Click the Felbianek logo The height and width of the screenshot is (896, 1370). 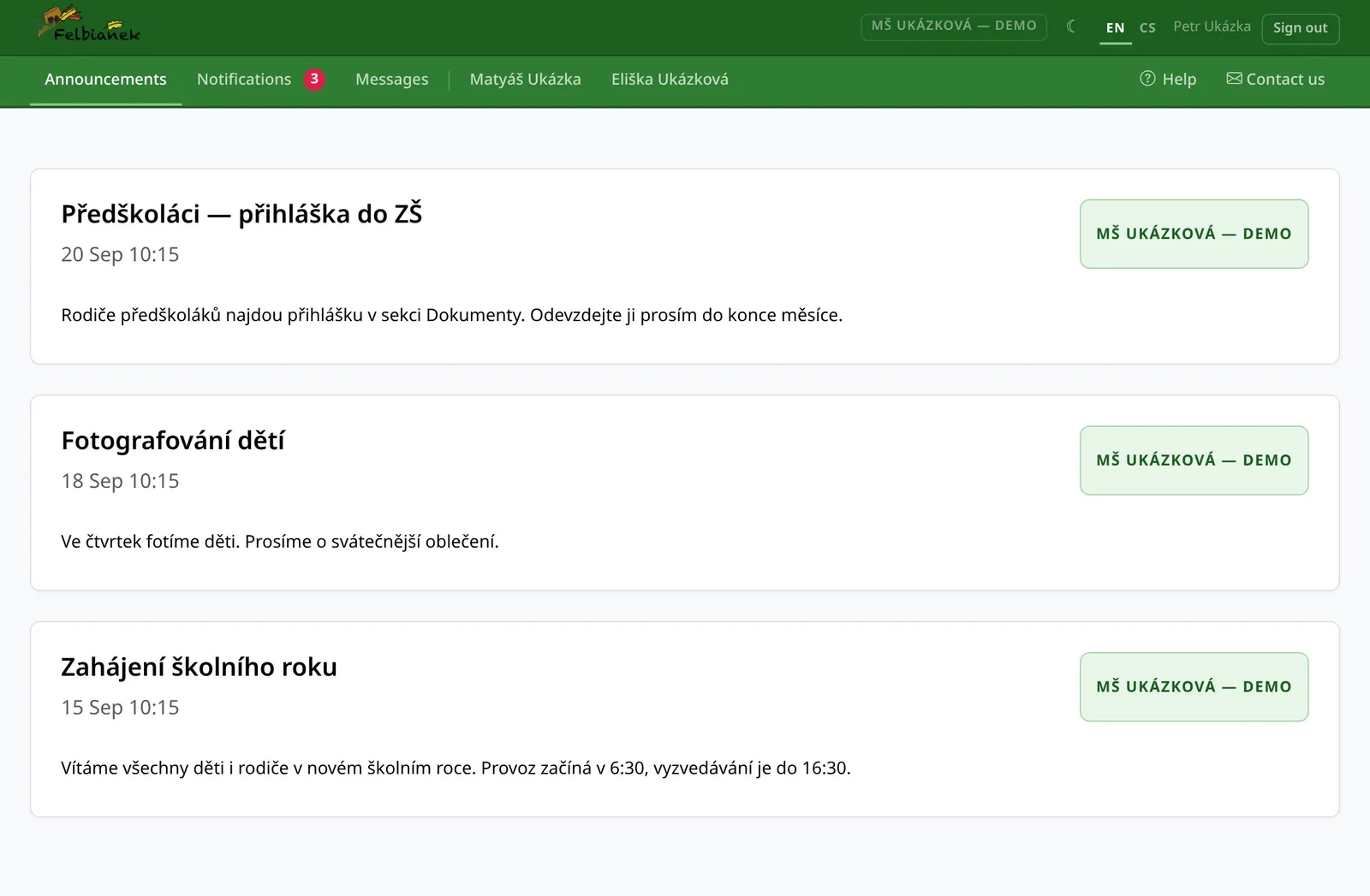[x=89, y=25]
